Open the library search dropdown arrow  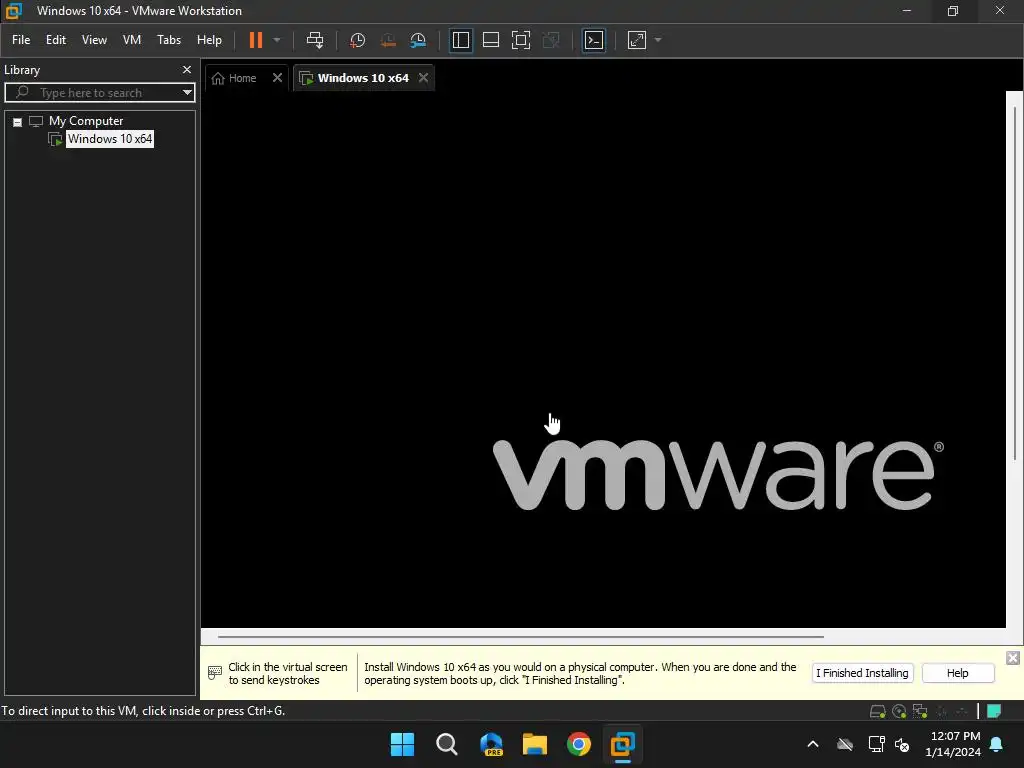187,93
